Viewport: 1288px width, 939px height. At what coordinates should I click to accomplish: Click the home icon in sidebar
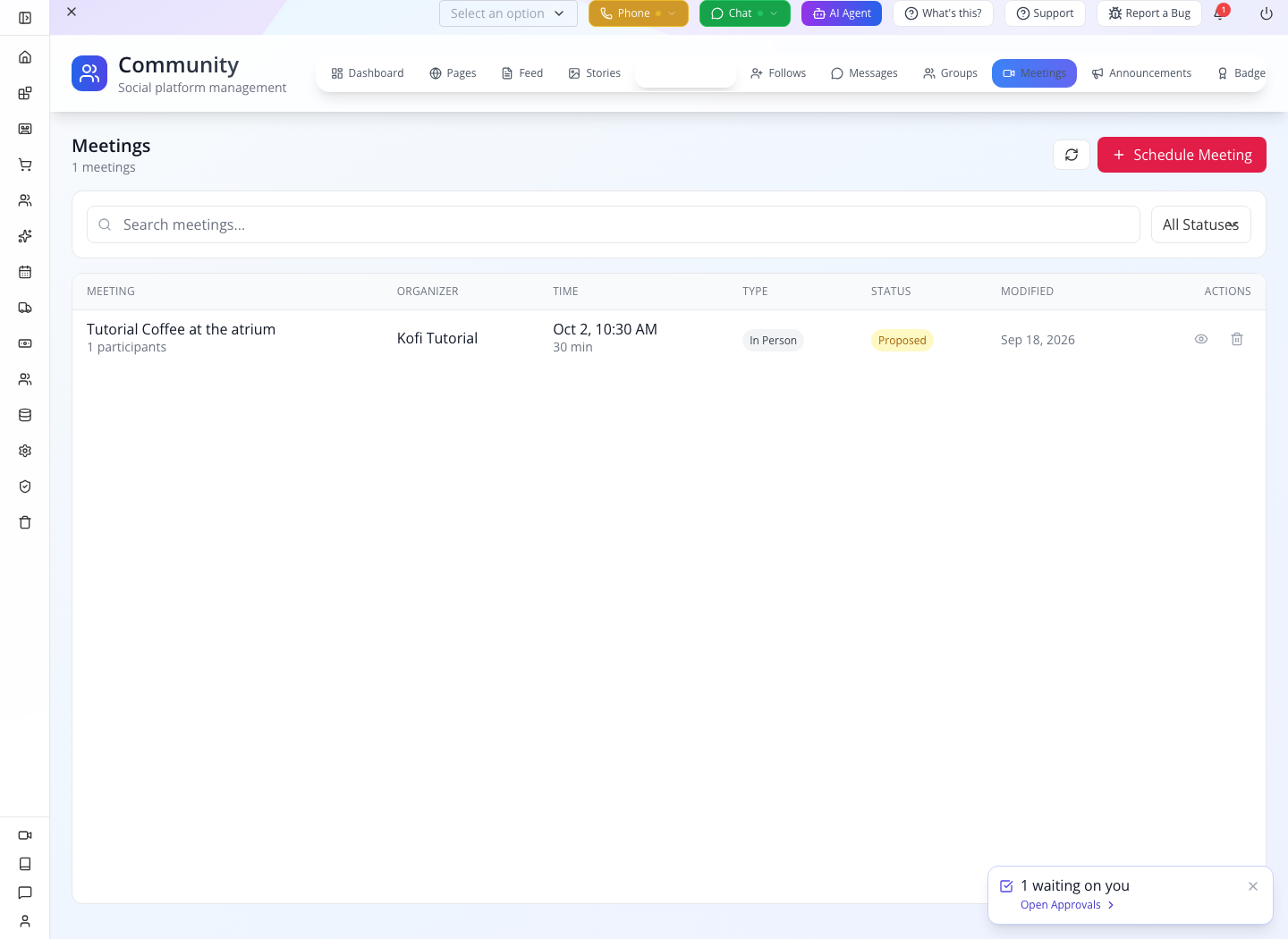coord(25,57)
